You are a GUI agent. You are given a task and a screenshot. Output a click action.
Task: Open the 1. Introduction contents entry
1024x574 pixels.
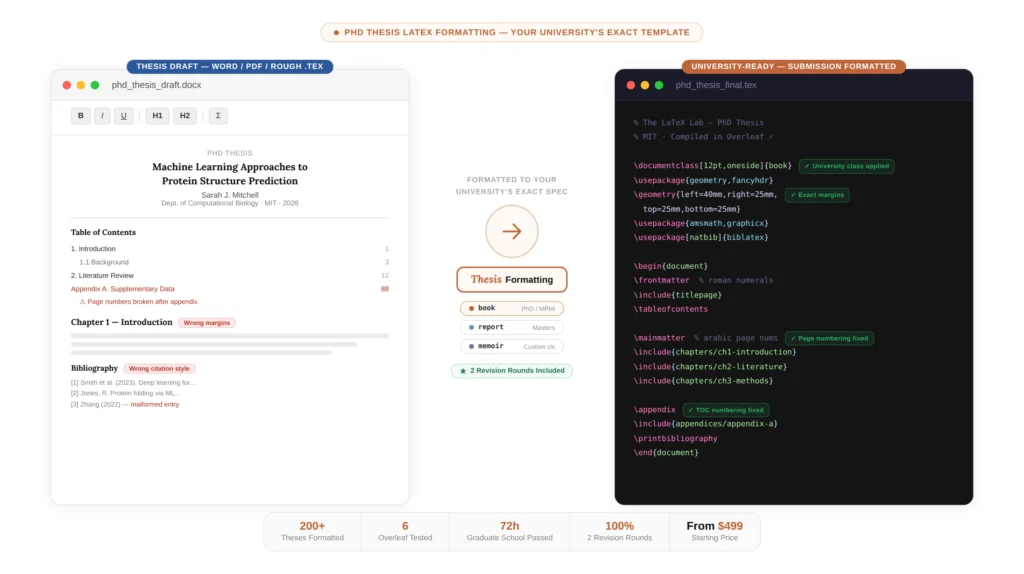pos(230,249)
